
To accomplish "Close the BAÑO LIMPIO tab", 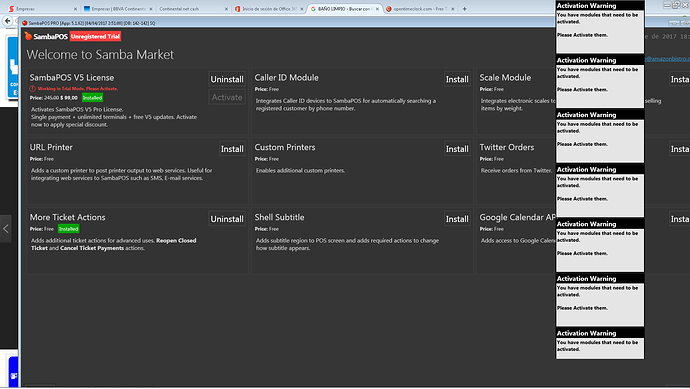I will point(377,9).
